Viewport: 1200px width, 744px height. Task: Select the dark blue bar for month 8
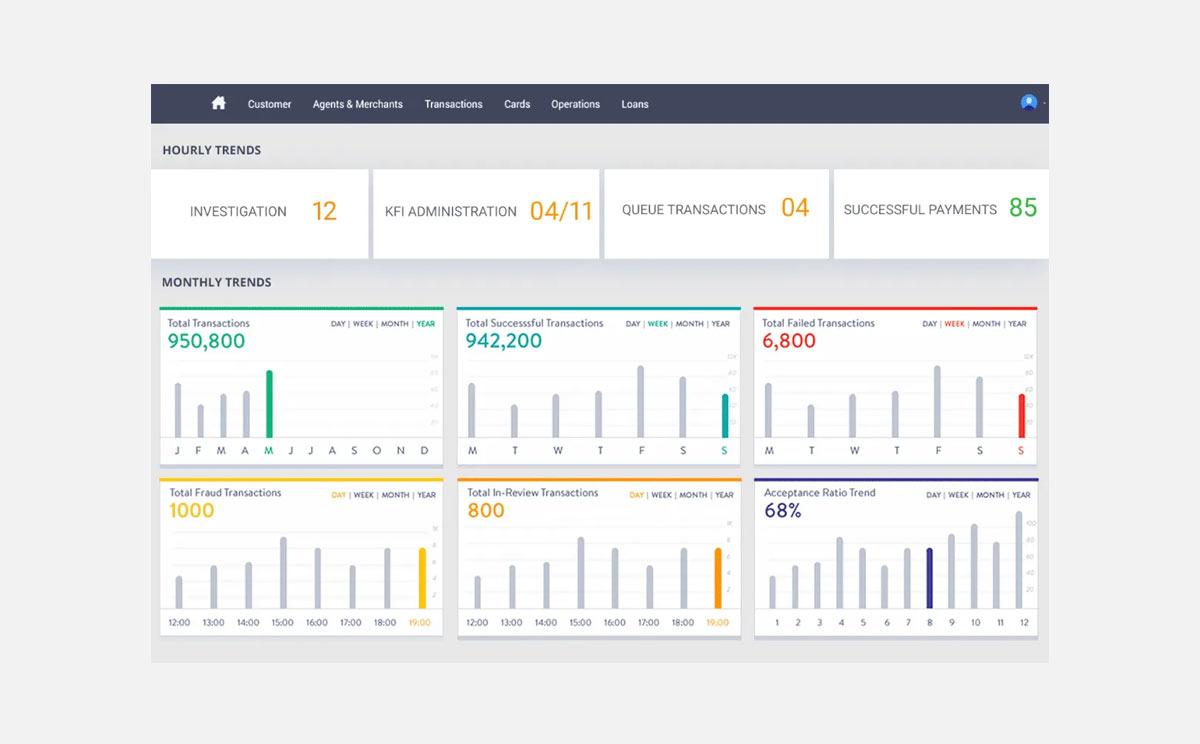[x=929, y=578]
